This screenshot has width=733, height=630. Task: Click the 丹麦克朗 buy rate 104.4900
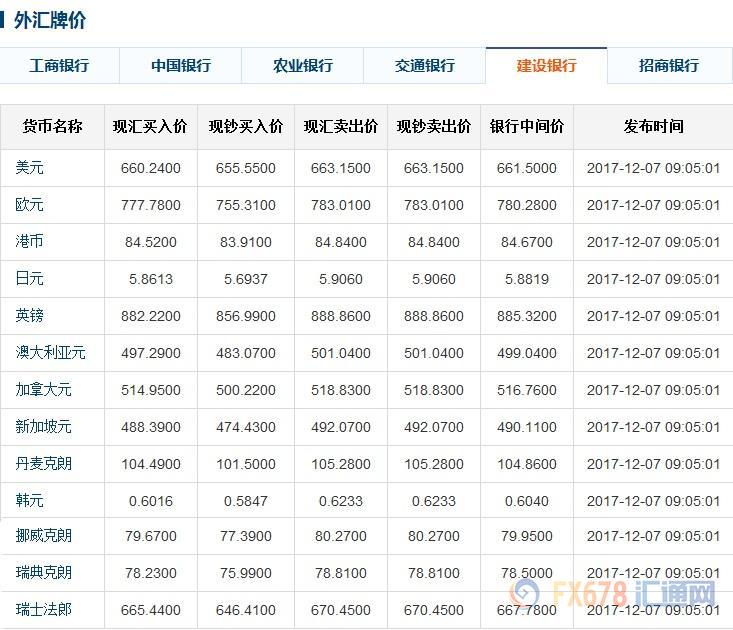pyautogui.click(x=151, y=464)
